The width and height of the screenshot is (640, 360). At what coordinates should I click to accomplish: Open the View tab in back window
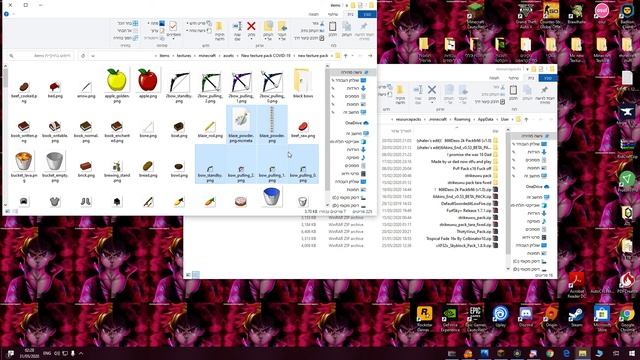[x=494, y=78]
